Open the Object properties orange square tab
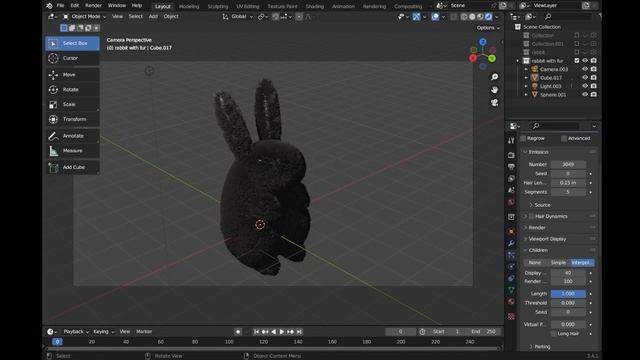640x360 pixels. pyautogui.click(x=511, y=231)
